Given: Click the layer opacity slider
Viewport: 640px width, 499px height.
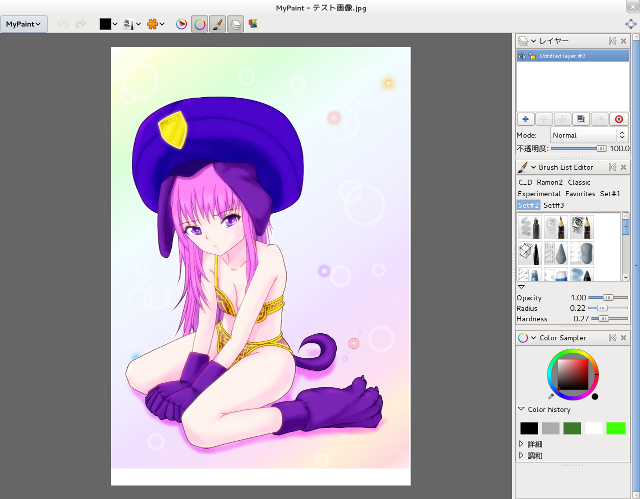Looking at the screenshot, I should [x=579, y=149].
